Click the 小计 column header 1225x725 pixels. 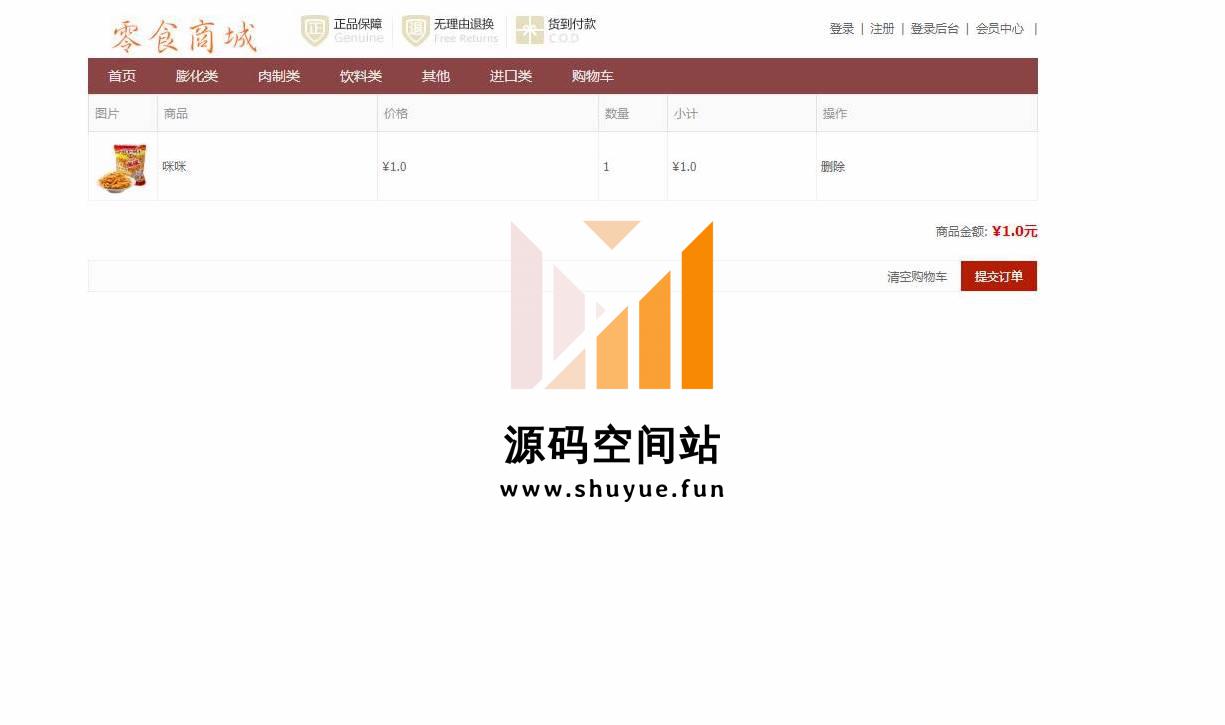click(x=686, y=114)
